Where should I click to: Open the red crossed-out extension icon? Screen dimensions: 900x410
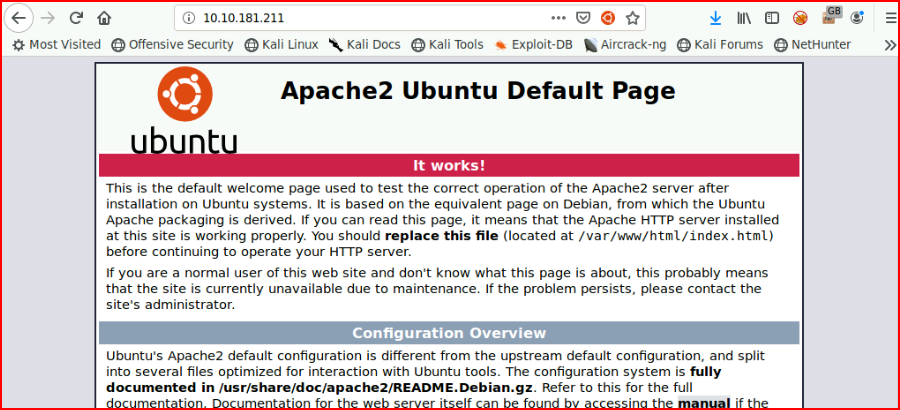point(800,18)
